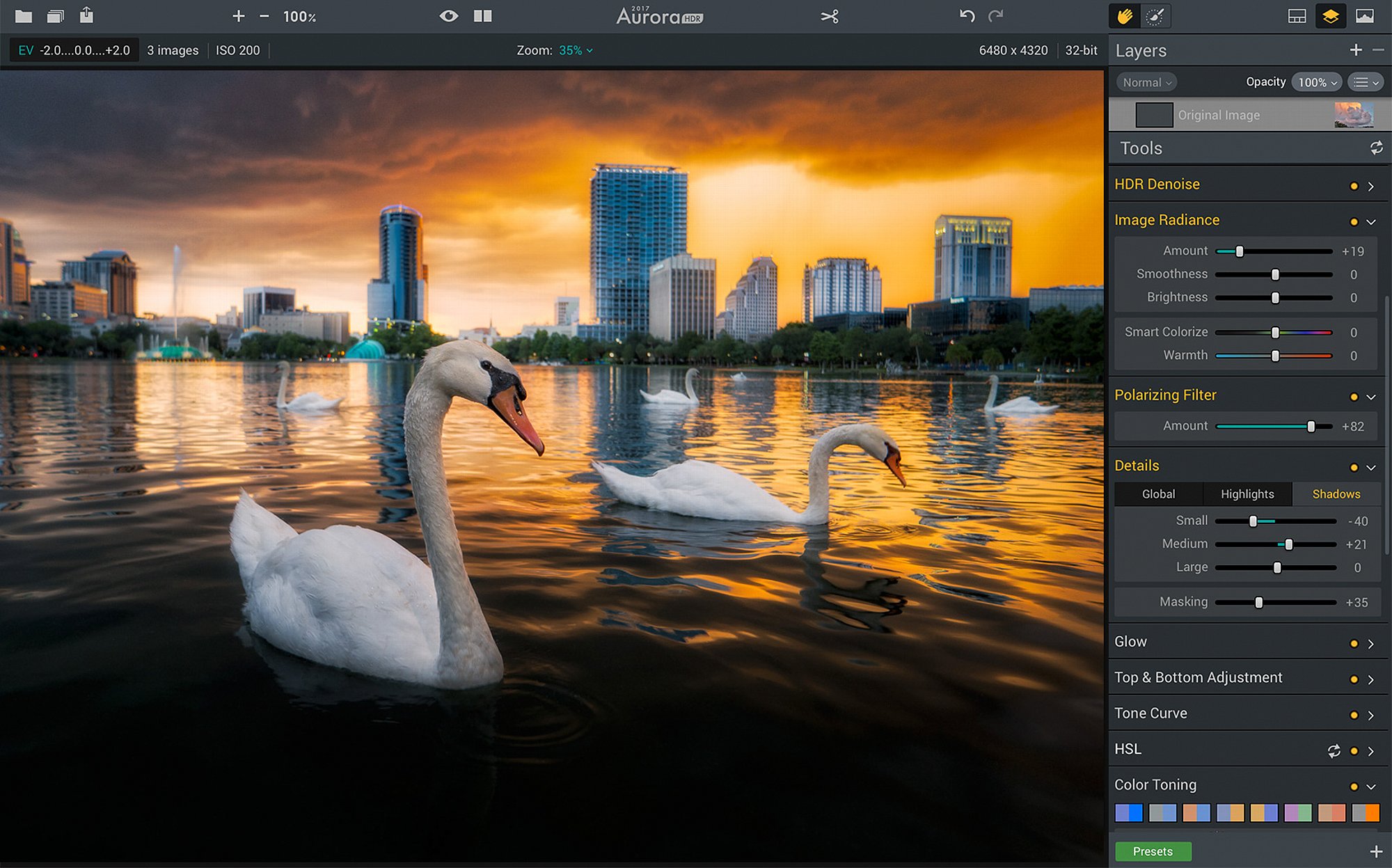This screenshot has height=868, width=1392.
Task: Switch to the Highlights tab in Details
Action: pos(1247,494)
